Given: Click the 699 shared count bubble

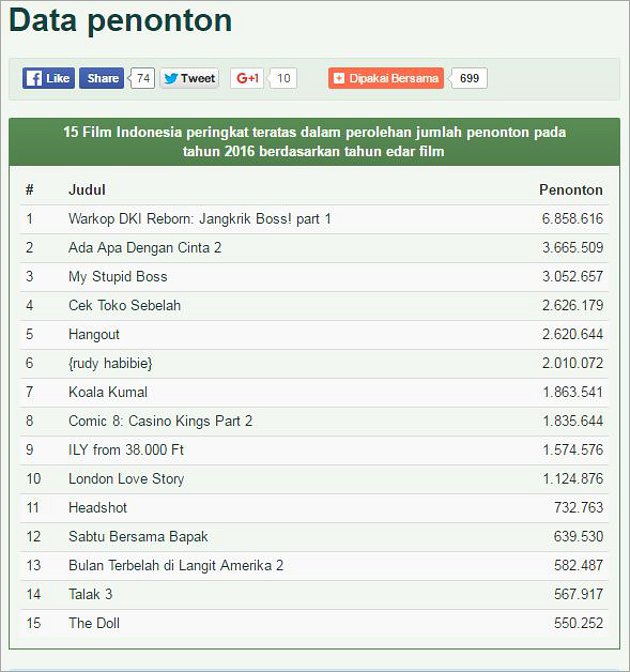Looking at the screenshot, I should pos(469,78).
